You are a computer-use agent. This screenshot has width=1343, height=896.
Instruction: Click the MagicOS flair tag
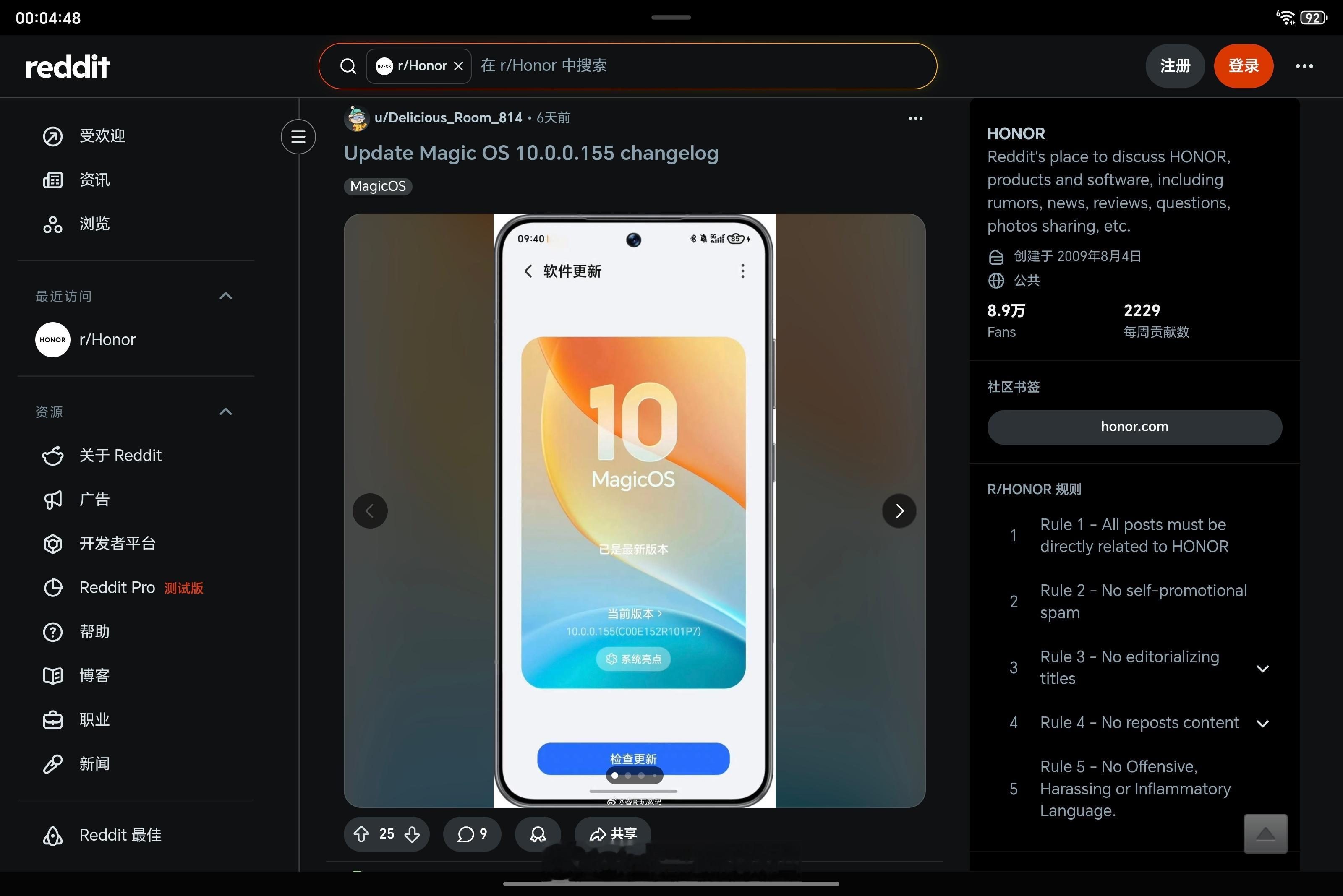pos(378,186)
